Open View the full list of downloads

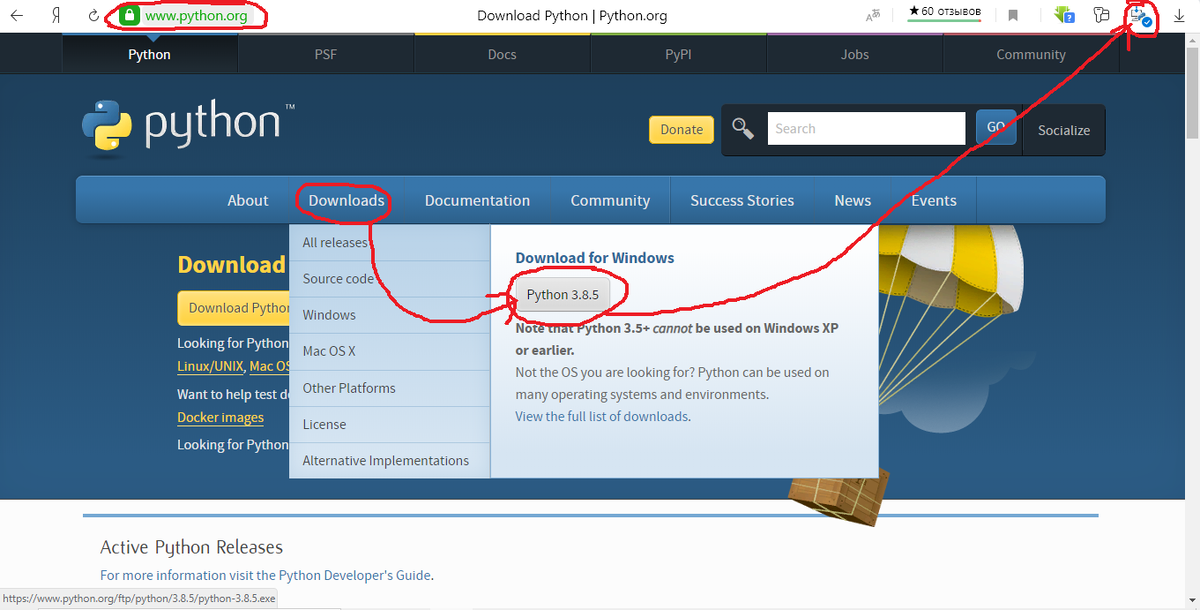602,416
